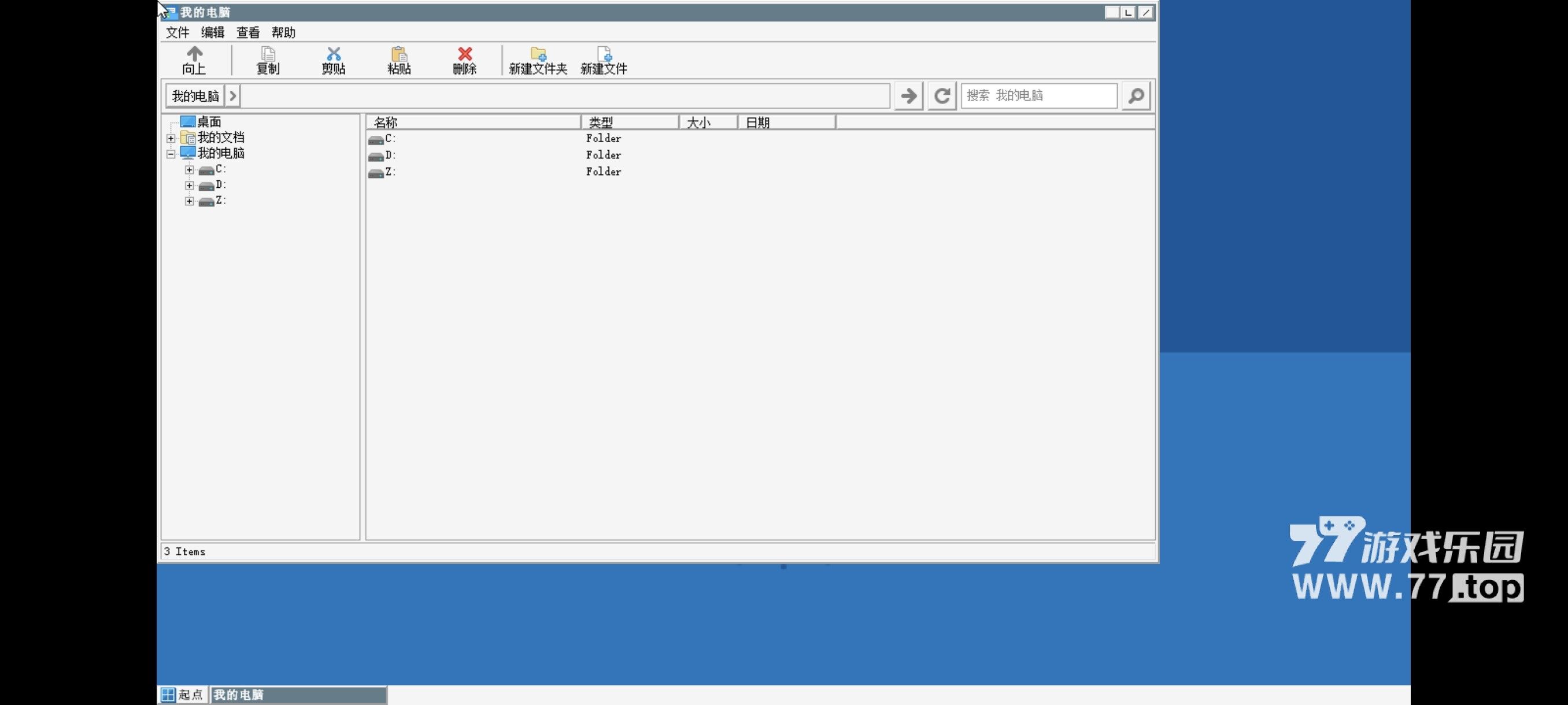Screen dimensions: 1568x705
Task: Sort by the 名称 column header
Action: click(474, 123)
